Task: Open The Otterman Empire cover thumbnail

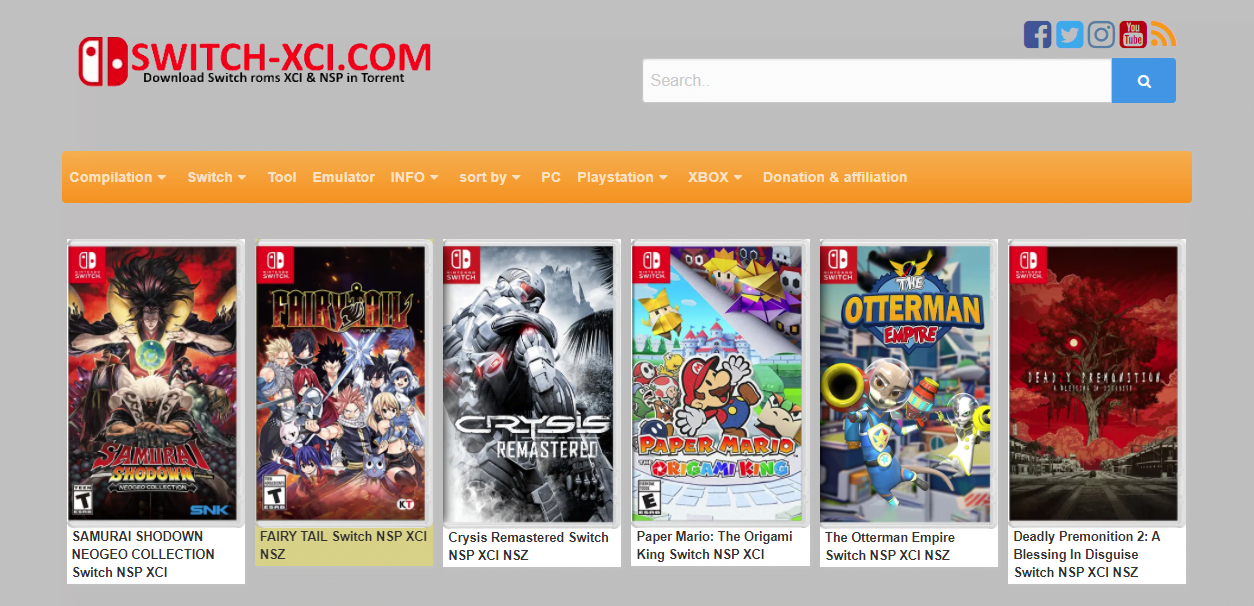Action: (x=908, y=383)
